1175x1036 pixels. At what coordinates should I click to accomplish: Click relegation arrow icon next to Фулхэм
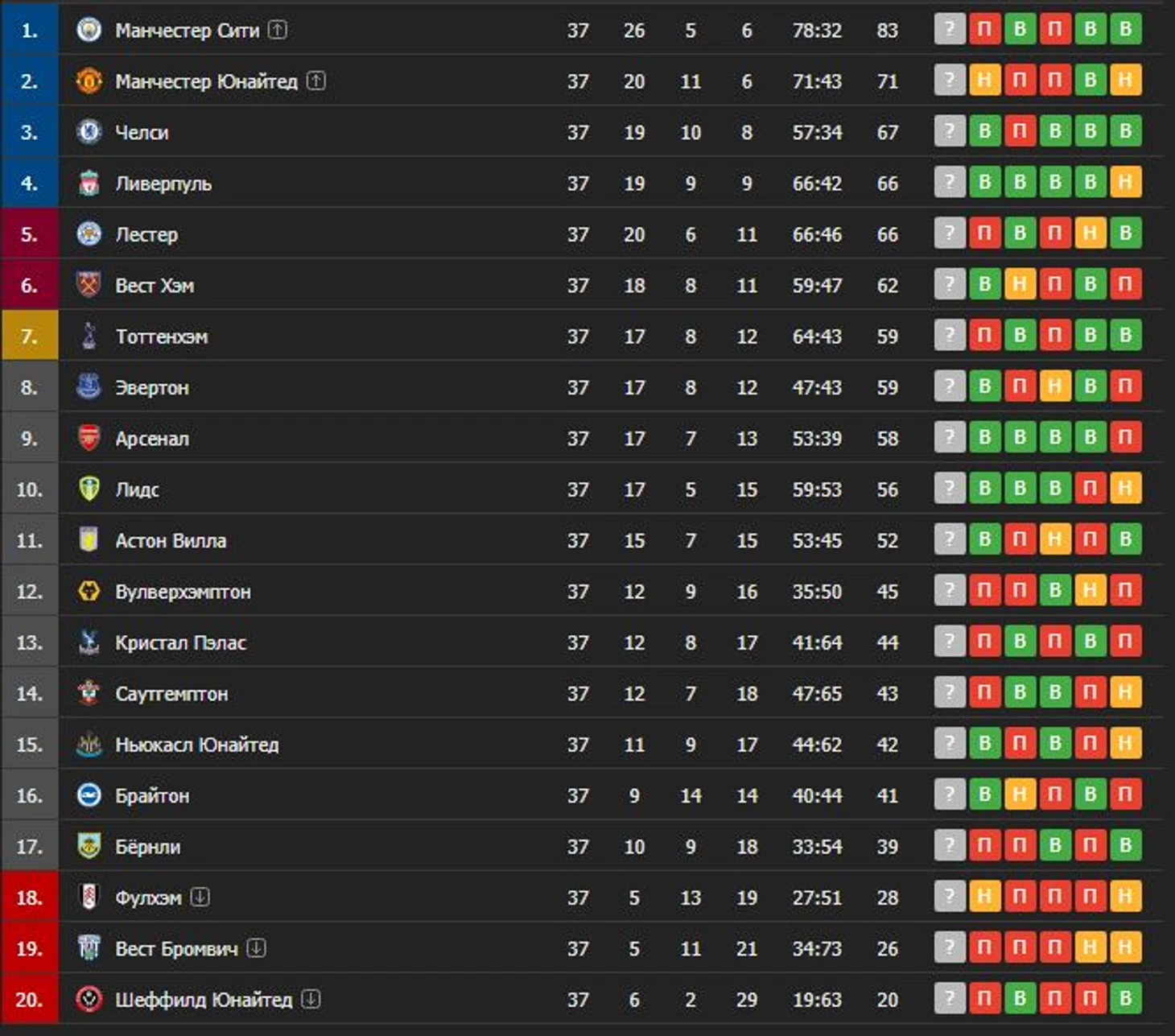coord(200,897)
